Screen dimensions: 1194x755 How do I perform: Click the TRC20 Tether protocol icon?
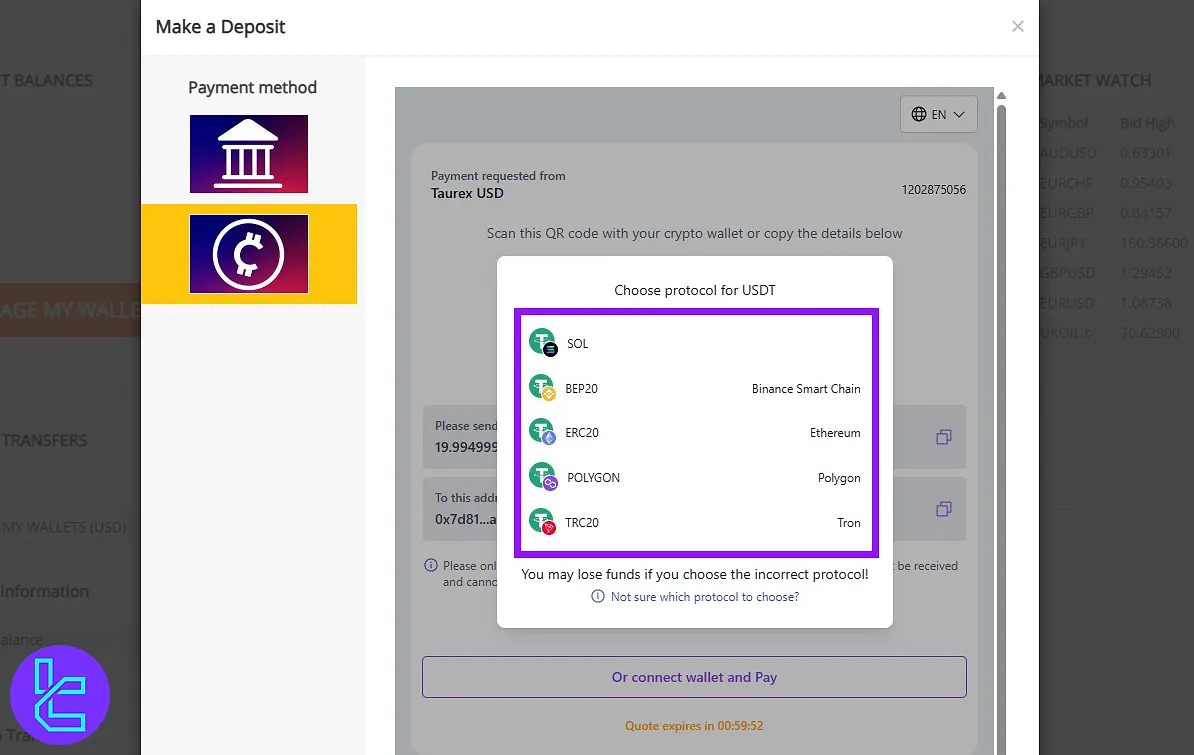click(x=543, y=521)
